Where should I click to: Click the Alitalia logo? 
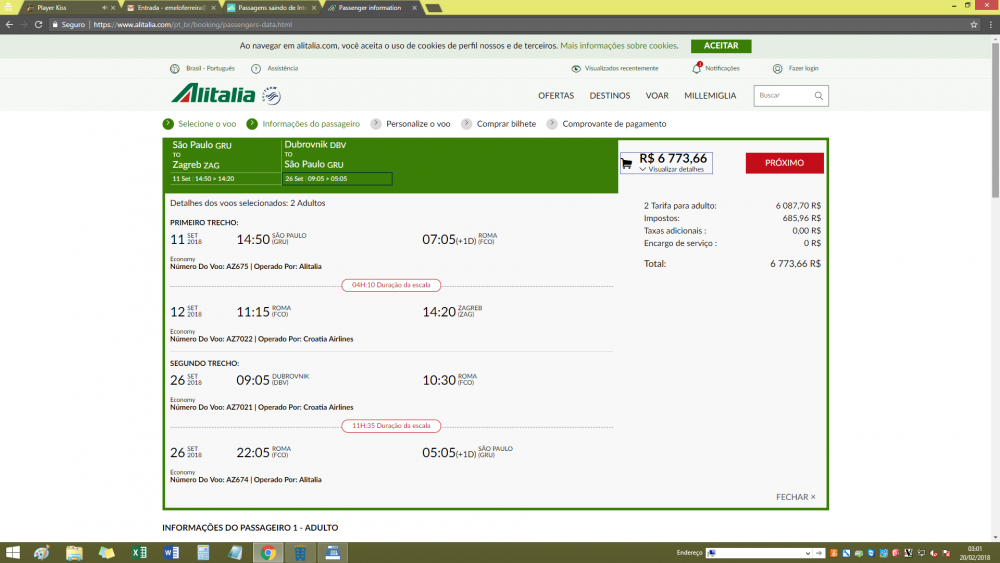point(214,95)
